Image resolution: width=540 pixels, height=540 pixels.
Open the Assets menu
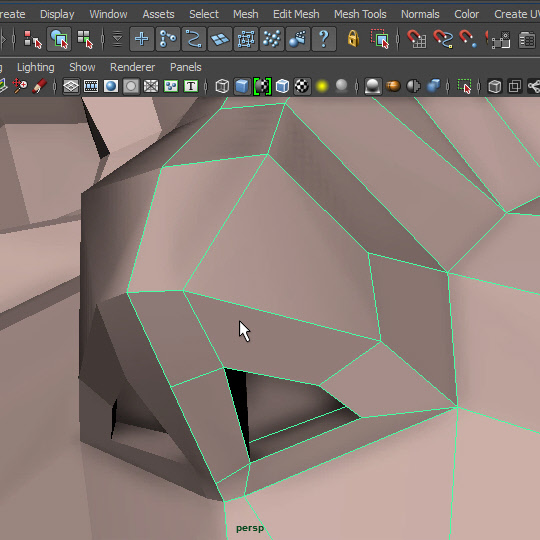point(158,14)
